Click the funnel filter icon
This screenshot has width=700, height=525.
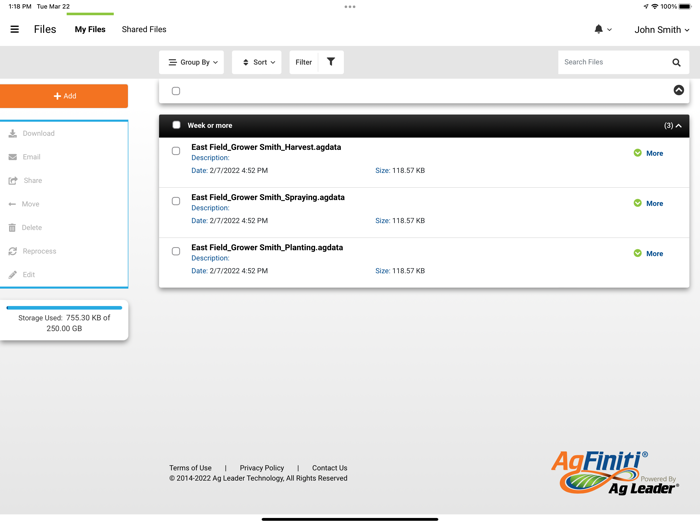click(x=331, y=62)
